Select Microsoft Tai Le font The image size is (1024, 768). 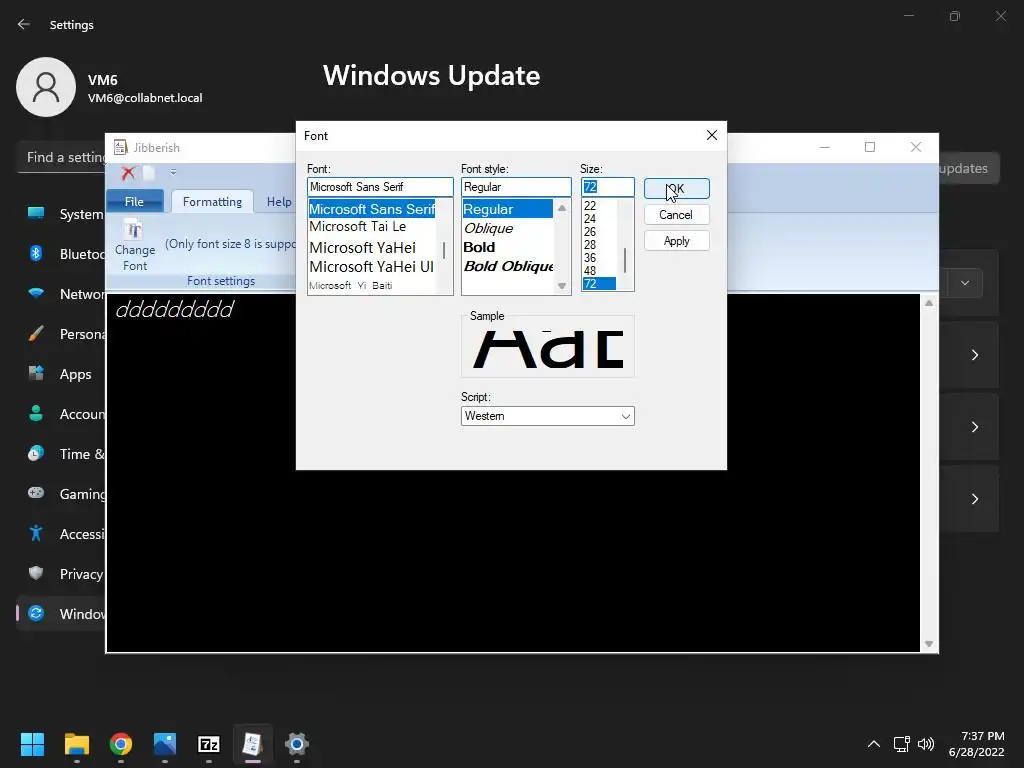point(358,227)
